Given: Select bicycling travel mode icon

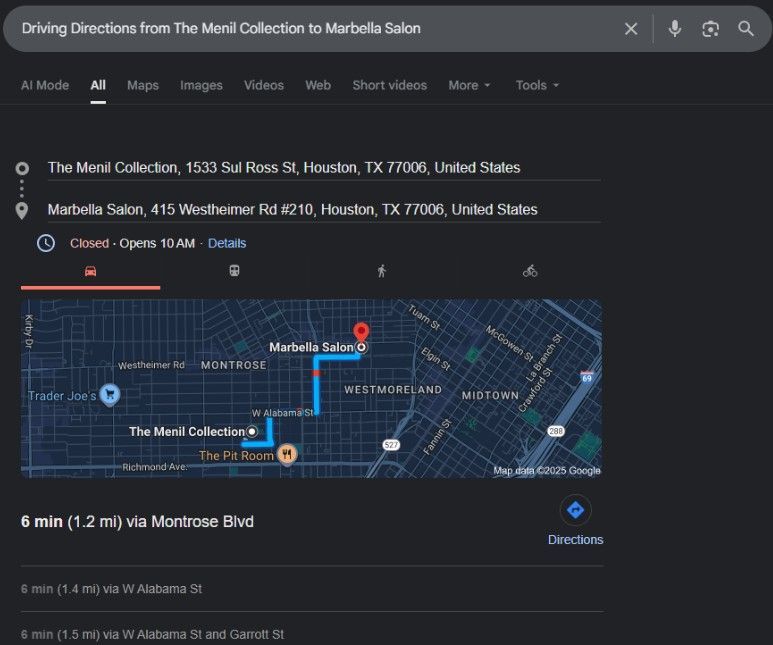Looking at the screenshot, I should click(530, 271).
